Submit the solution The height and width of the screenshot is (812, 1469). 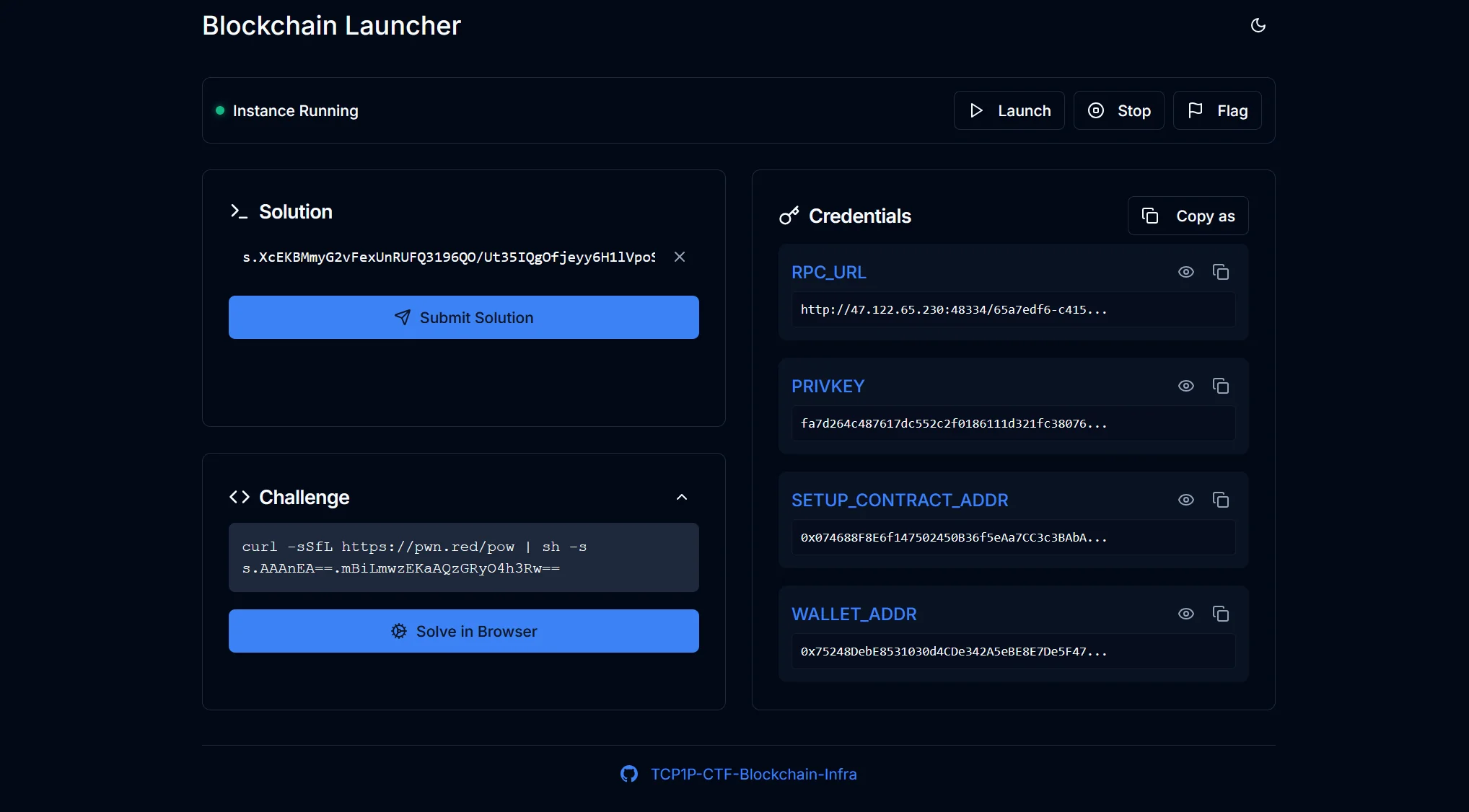(x=463, y=317)
